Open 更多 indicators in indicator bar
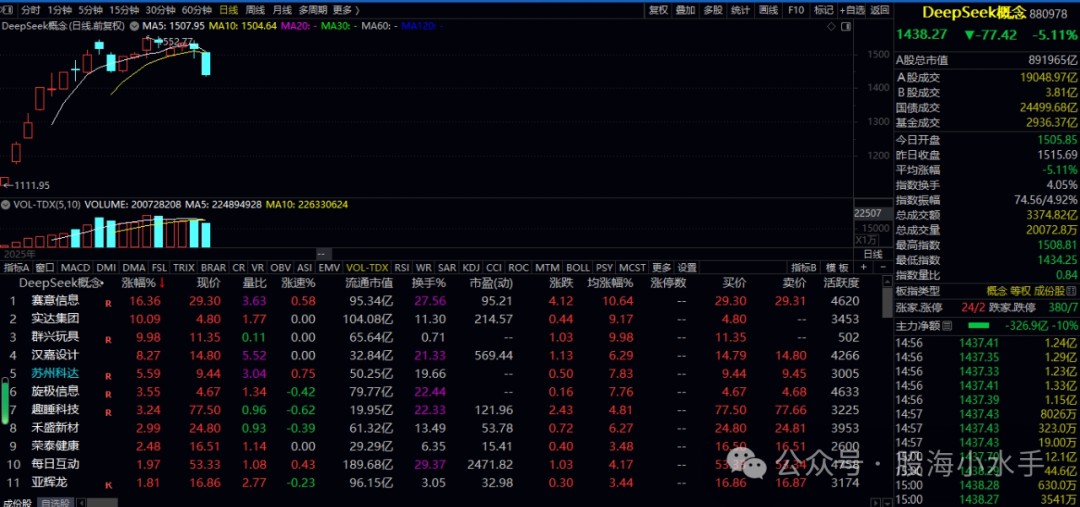This screenshot has width=1080, height=507. click(661, 267)
